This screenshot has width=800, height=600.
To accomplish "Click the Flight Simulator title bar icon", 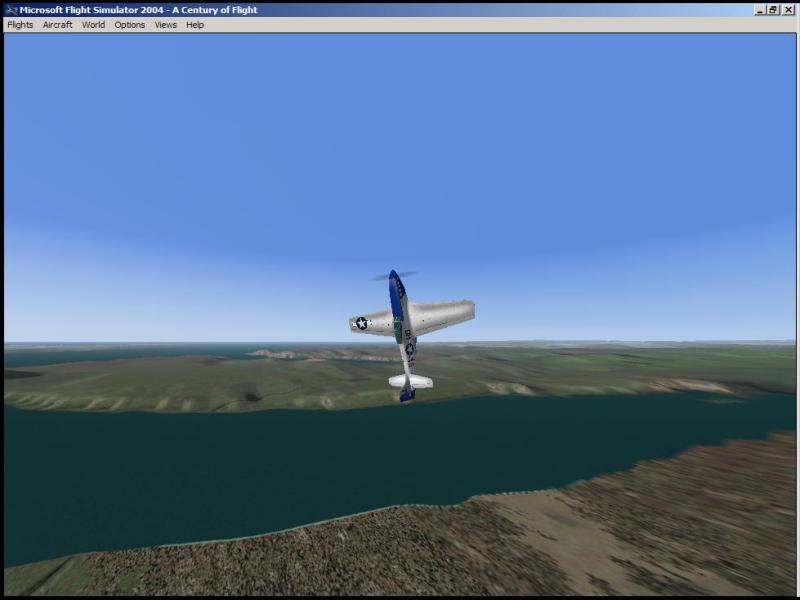I will pyautogui.click(x=11, y=10).
